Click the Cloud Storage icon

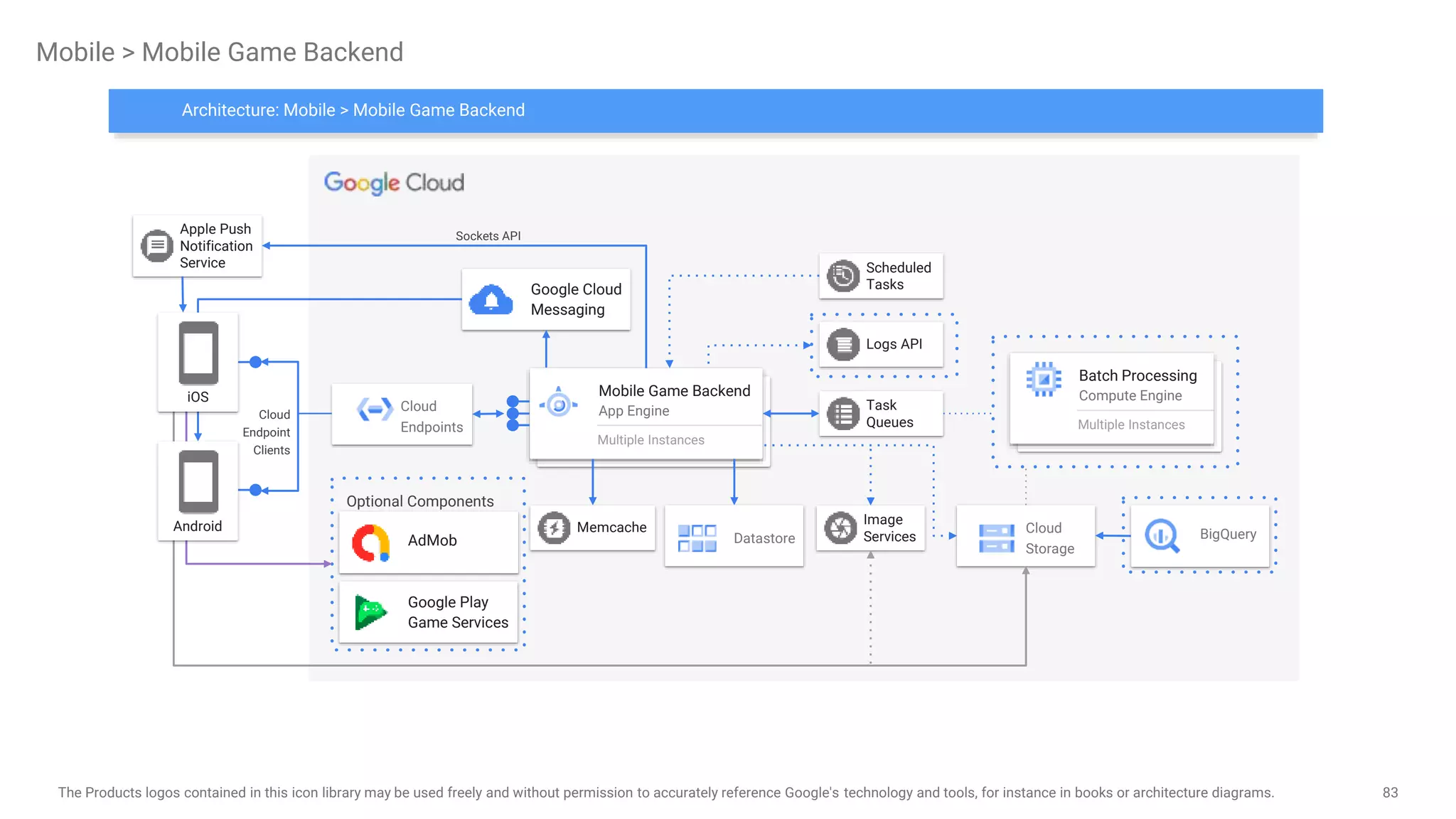[996, 538]
